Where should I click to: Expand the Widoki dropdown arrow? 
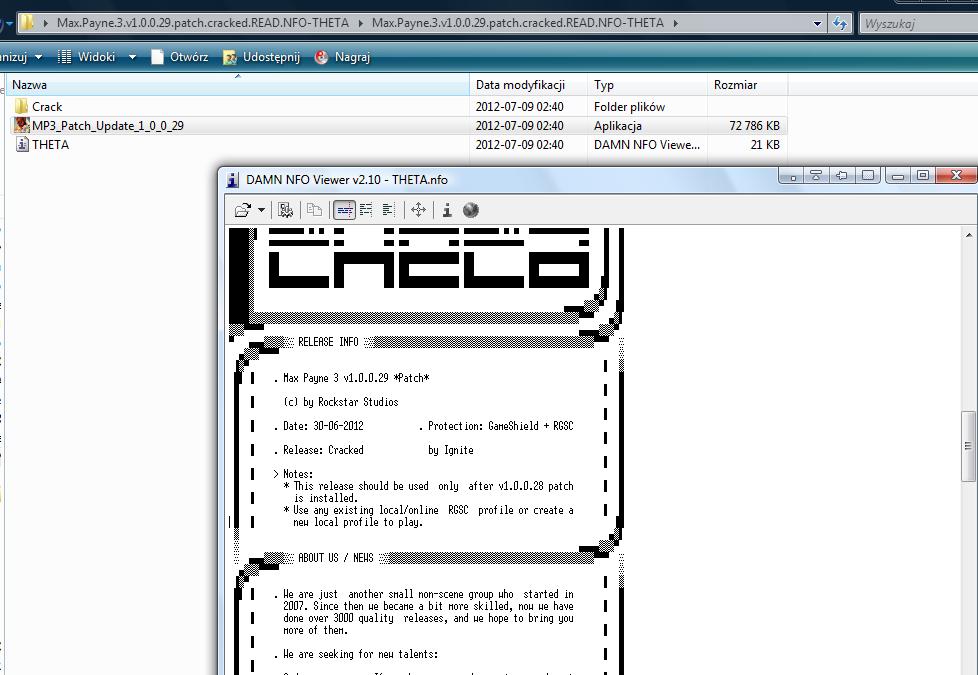132,57
